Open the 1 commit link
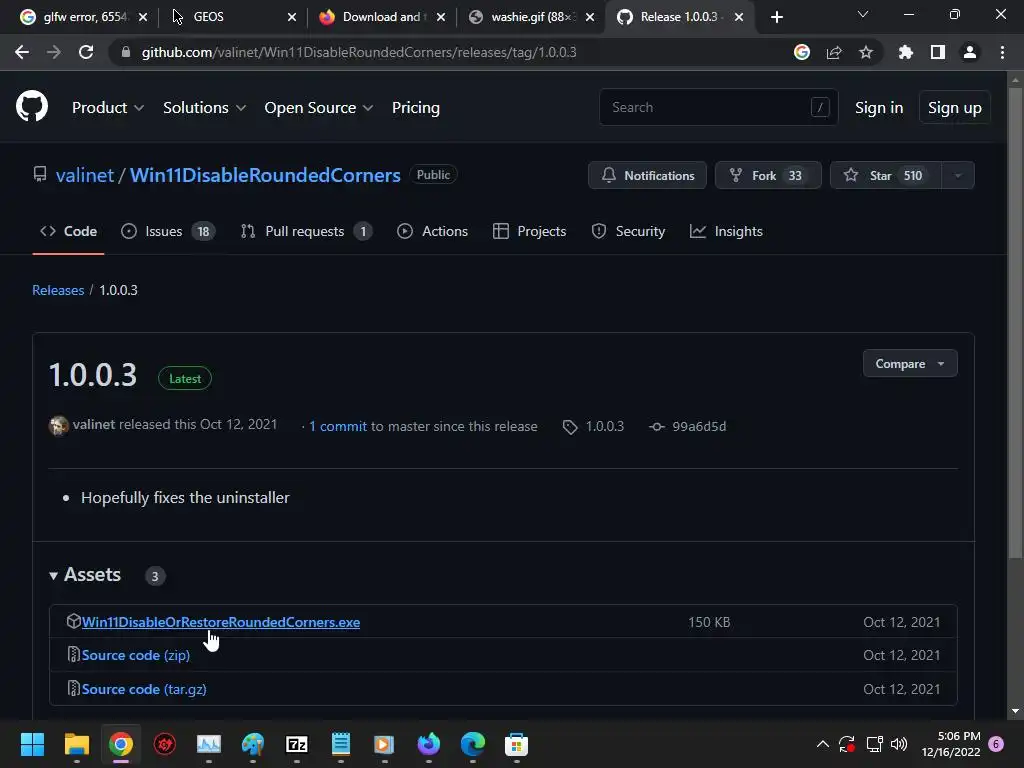This screenshot has width=1024, height=768. (x=338, y=426)
